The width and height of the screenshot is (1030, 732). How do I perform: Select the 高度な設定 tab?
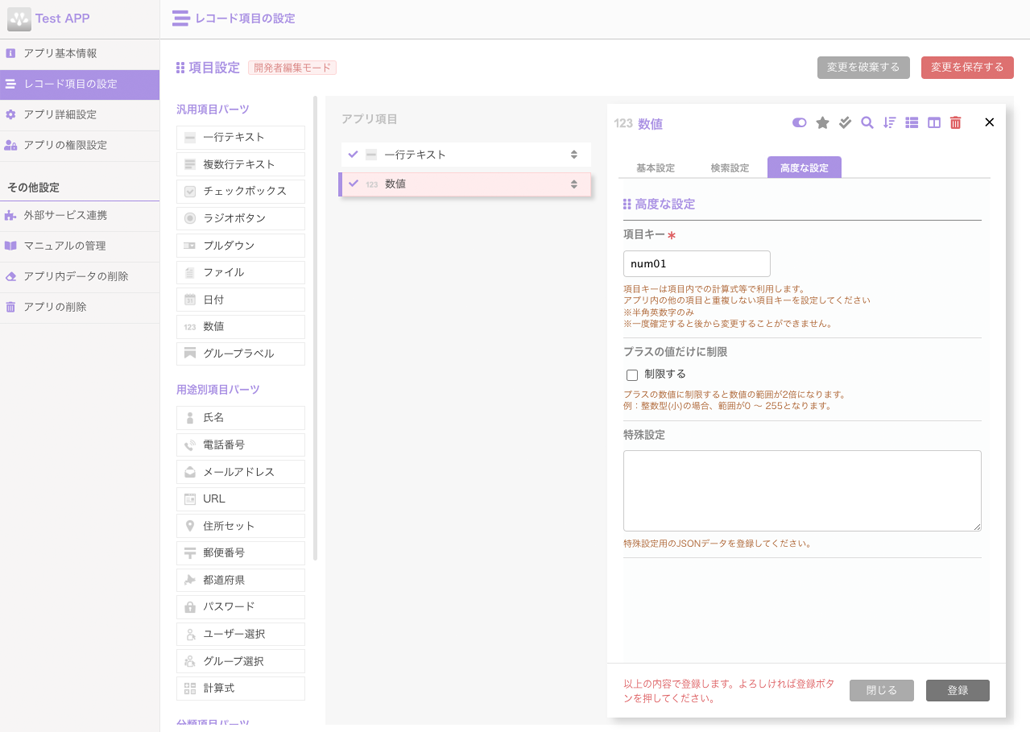tap(804, 168)
